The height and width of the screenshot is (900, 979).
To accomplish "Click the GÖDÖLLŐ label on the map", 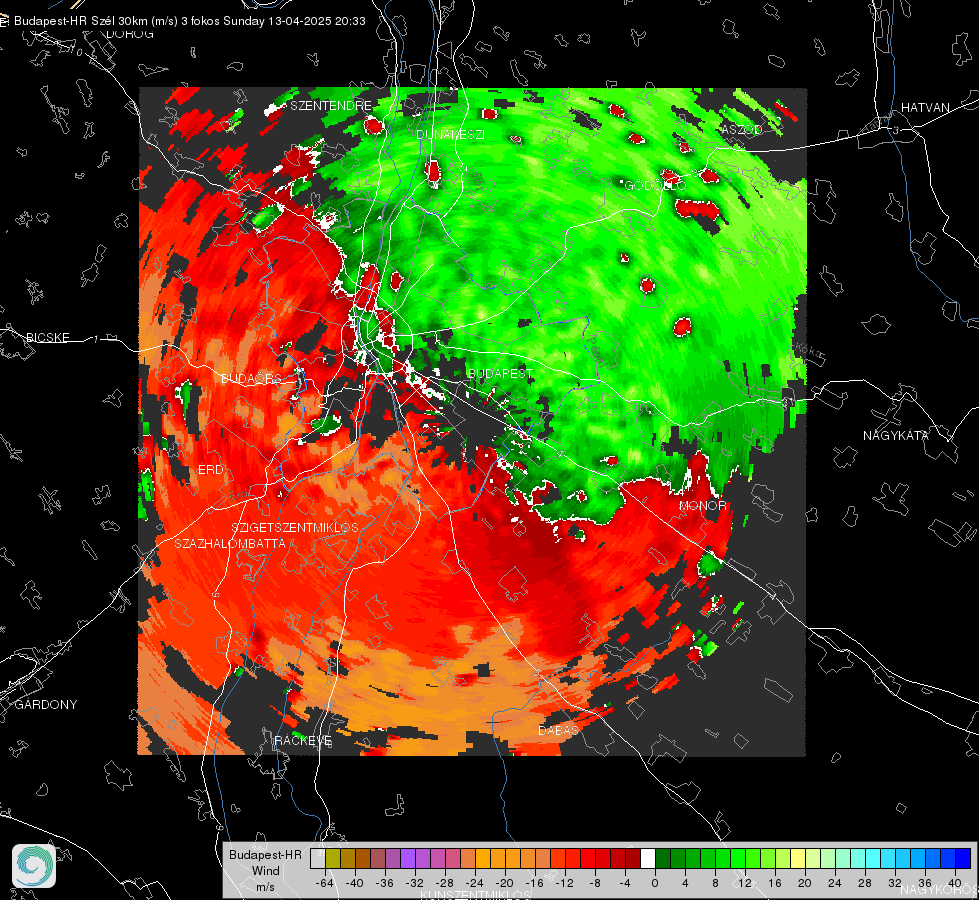I will [x=655, y=185].
